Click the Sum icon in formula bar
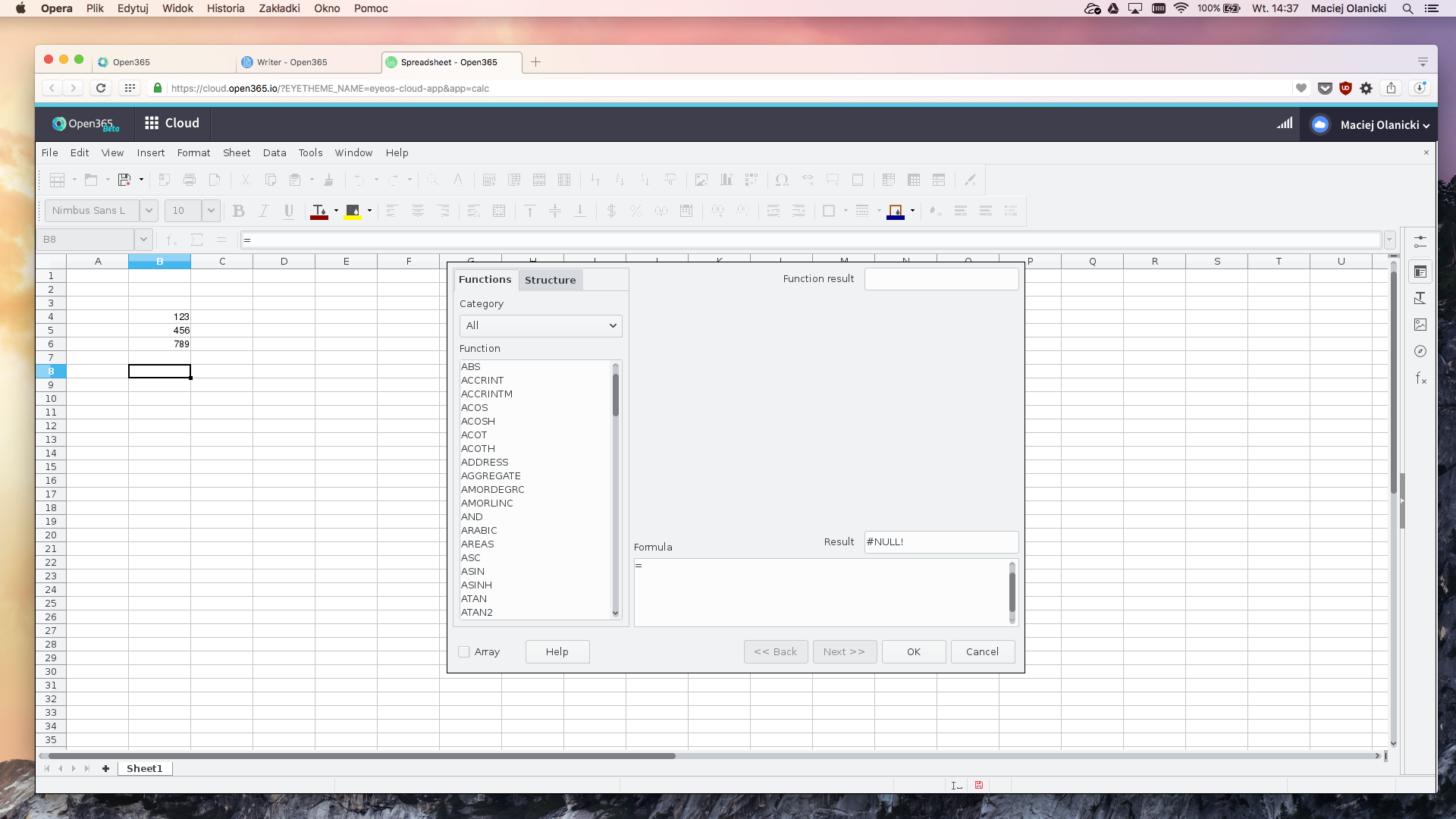The height and width of the screenshot is (819, 1456). pyautogui.click(x=196, y=240)
